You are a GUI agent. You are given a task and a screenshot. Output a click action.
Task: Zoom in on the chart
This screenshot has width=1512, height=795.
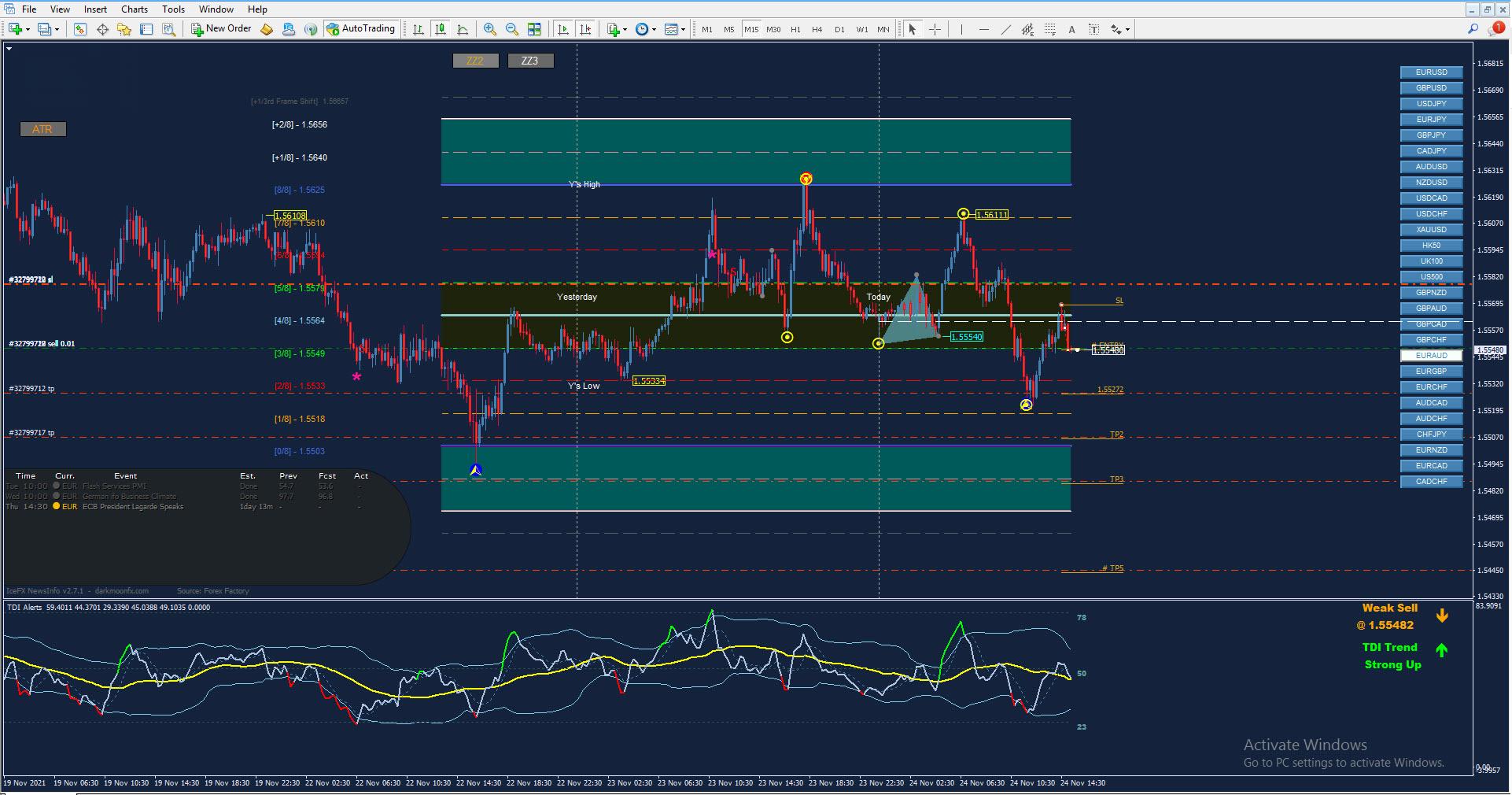coord(489,29)
